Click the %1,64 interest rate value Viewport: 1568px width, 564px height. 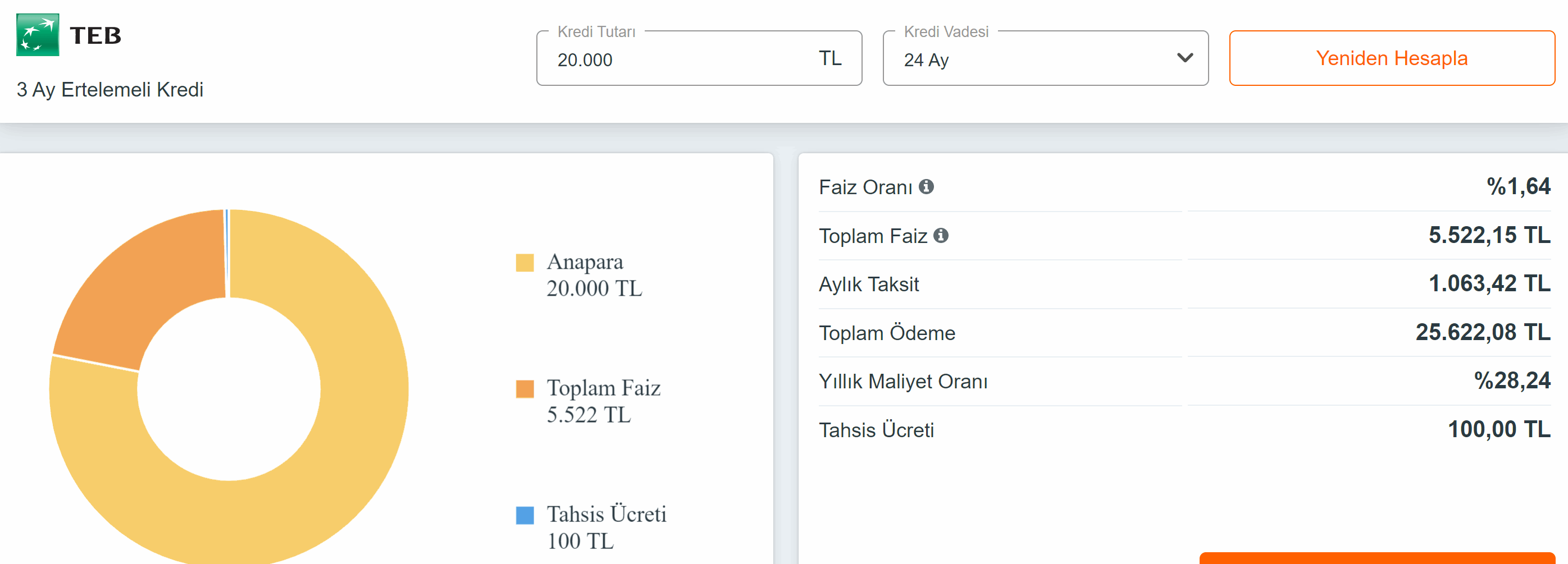coord(1518,187)
